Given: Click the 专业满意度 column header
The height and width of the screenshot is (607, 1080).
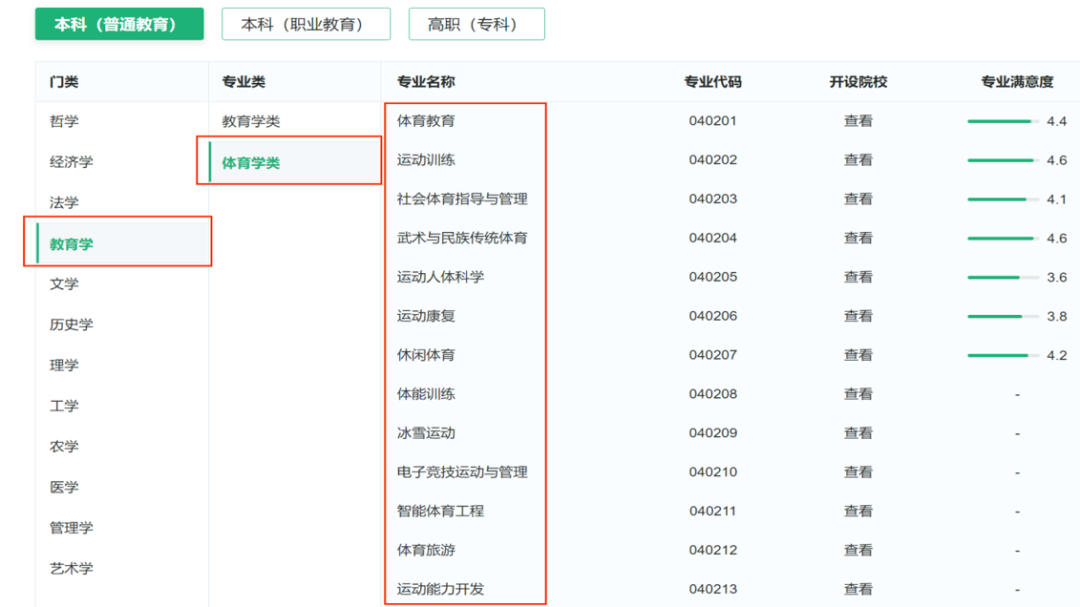Looking at the screenshot, I should [1016, 82].
